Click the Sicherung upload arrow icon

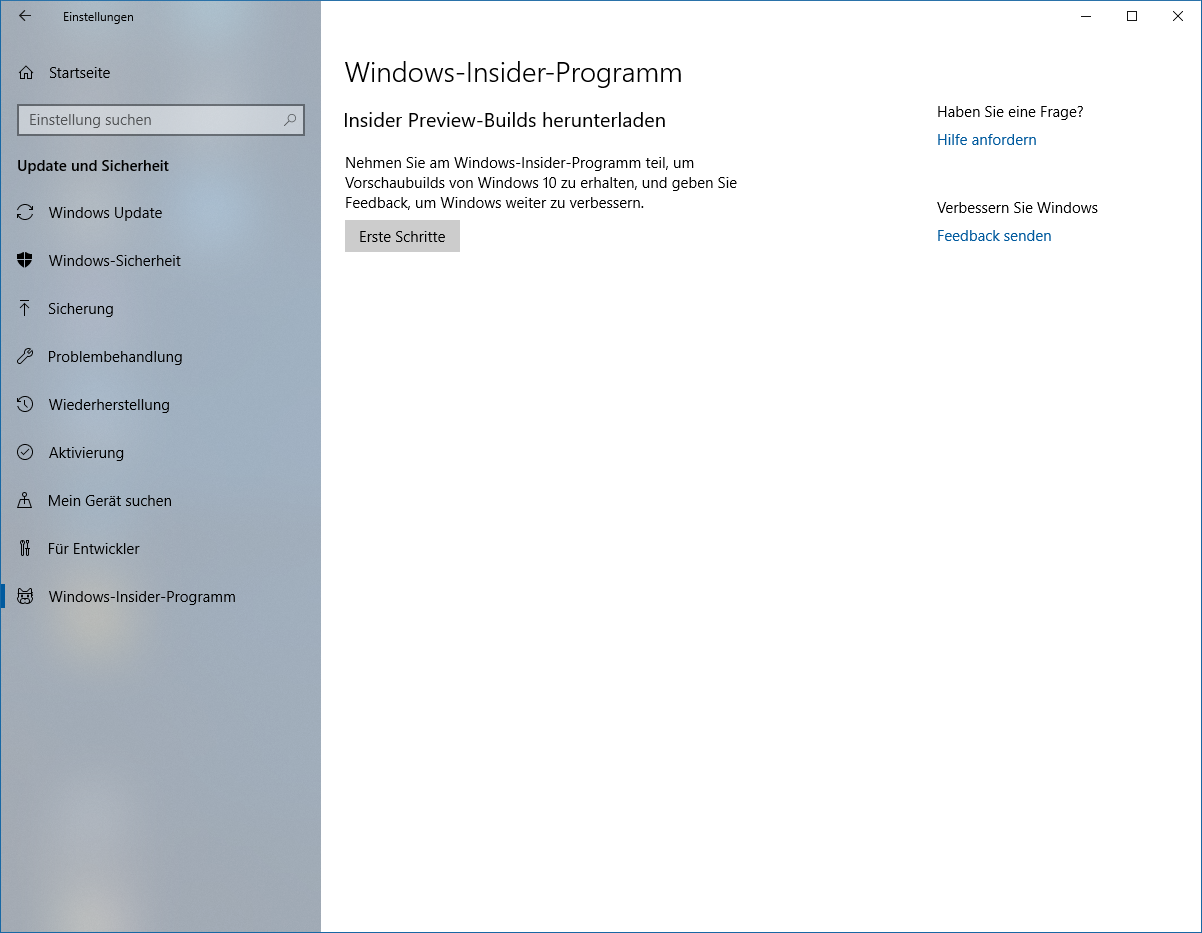pyautogui.click(x=26, y=309)
